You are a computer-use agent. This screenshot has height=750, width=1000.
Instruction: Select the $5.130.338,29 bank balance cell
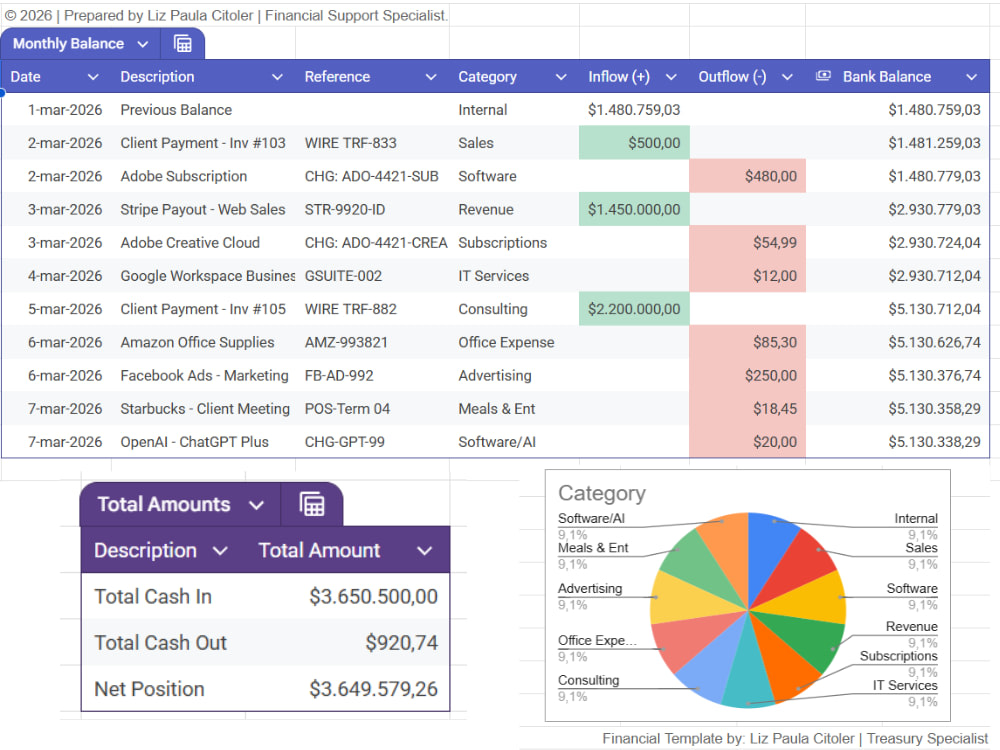pyautogui.click(x=897, y=442)
